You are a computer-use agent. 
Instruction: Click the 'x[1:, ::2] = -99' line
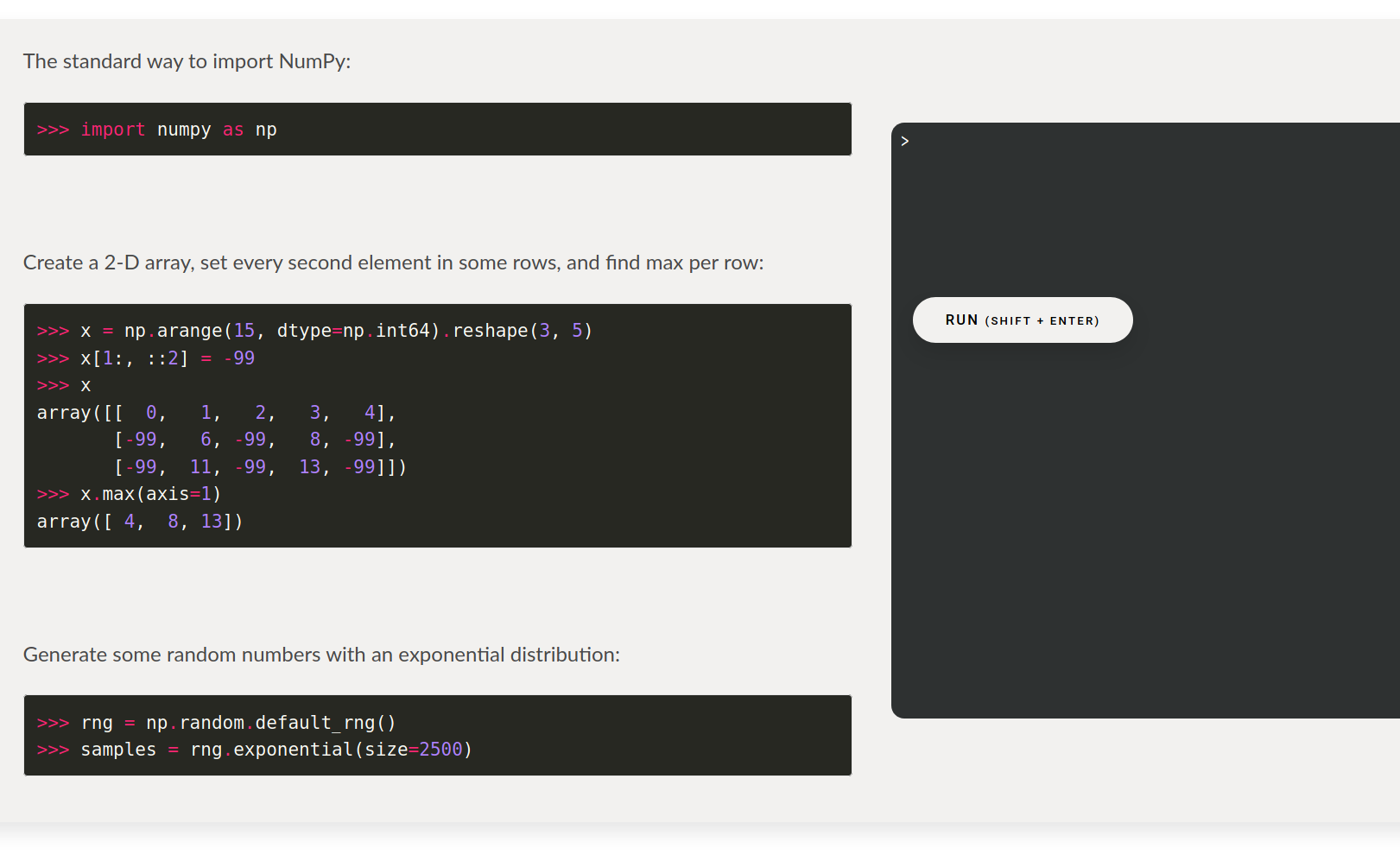pos(145,358)
